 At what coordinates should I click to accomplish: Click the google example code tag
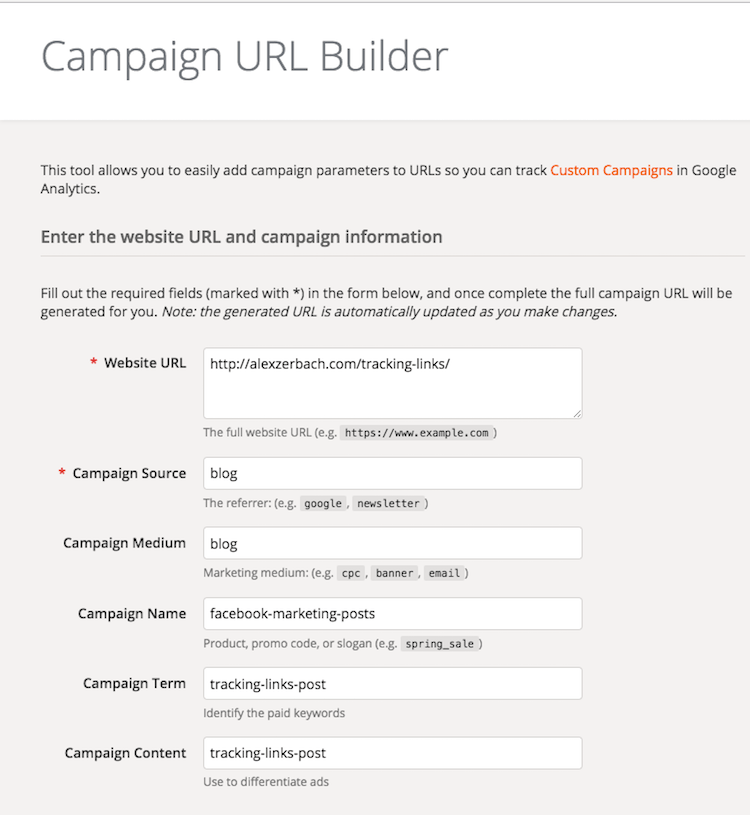323,503
